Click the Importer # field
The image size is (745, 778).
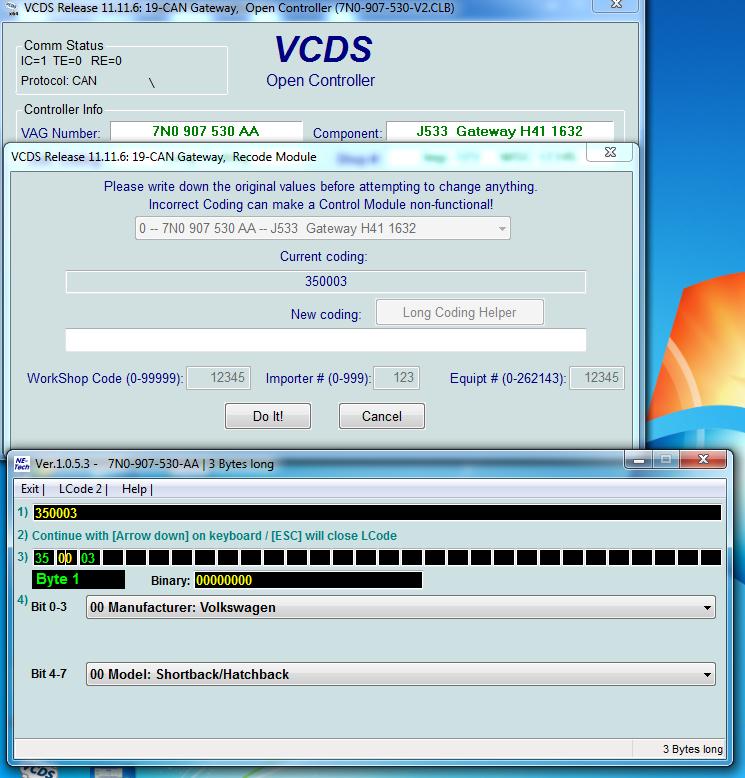396,378
